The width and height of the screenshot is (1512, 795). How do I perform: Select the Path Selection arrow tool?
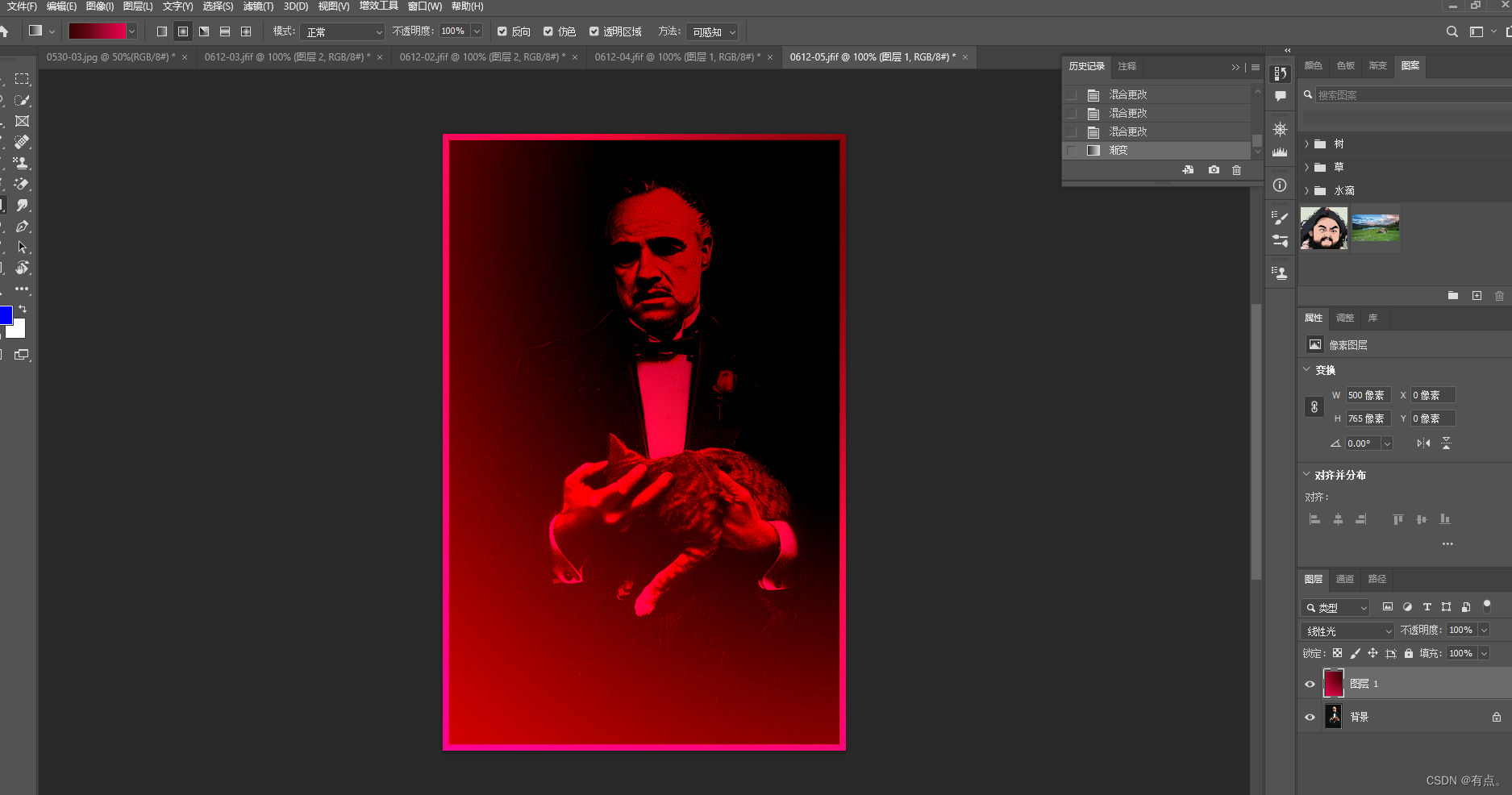[22, 248]
